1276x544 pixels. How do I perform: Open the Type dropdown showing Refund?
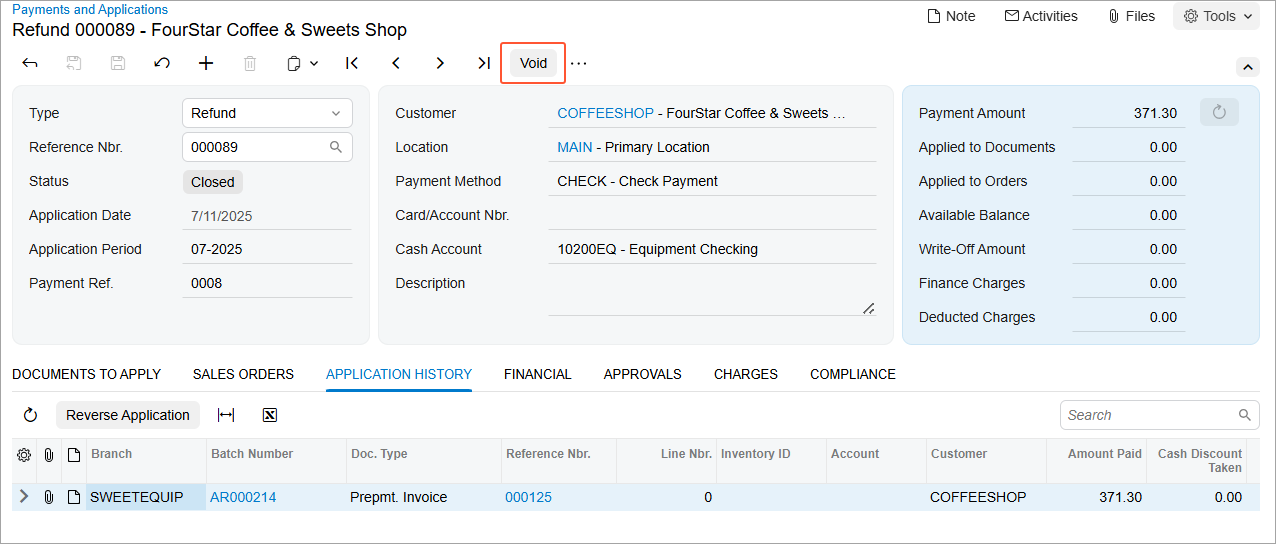(x=267, y=113)
